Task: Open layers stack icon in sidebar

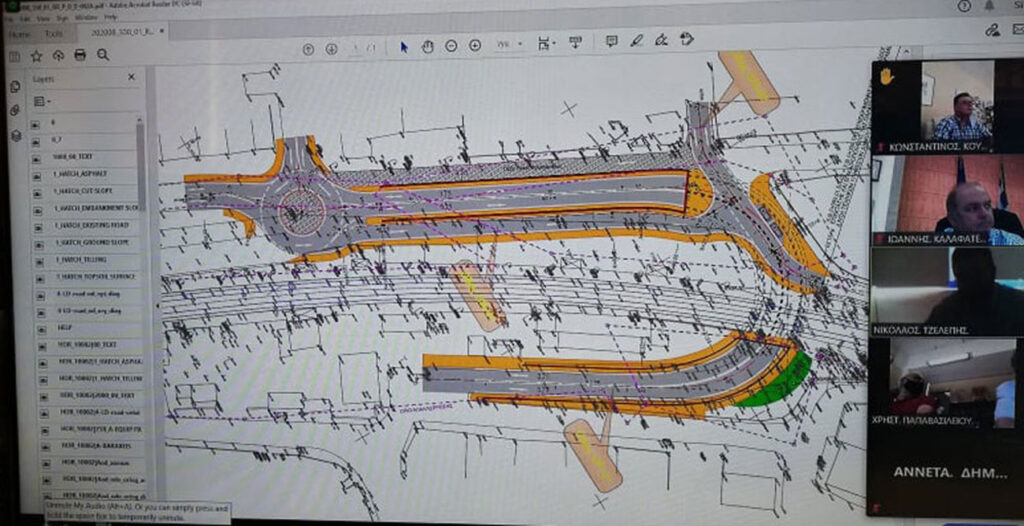Action: click(x=16, y=135)
